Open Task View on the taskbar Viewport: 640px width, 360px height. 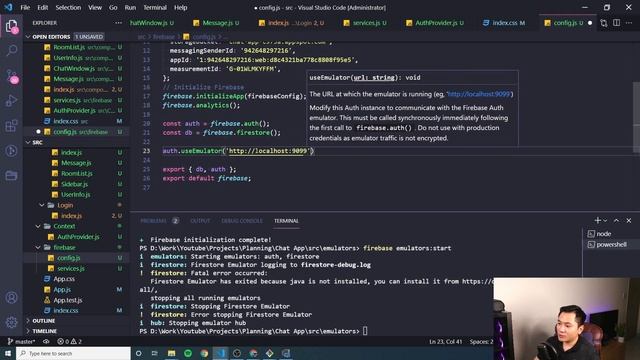coord(155,353)
